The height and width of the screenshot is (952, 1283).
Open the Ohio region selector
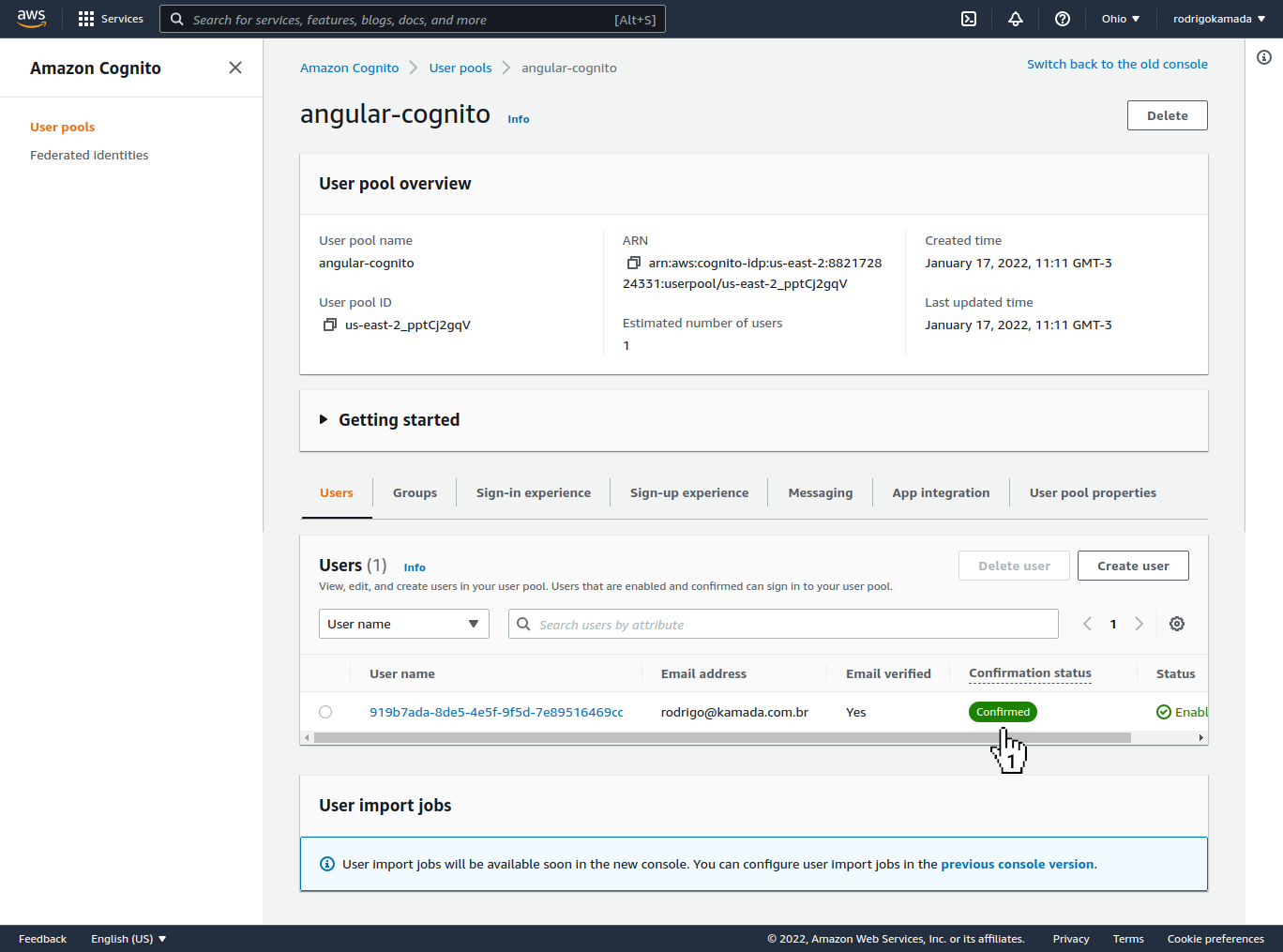(x=1120, y=19)
